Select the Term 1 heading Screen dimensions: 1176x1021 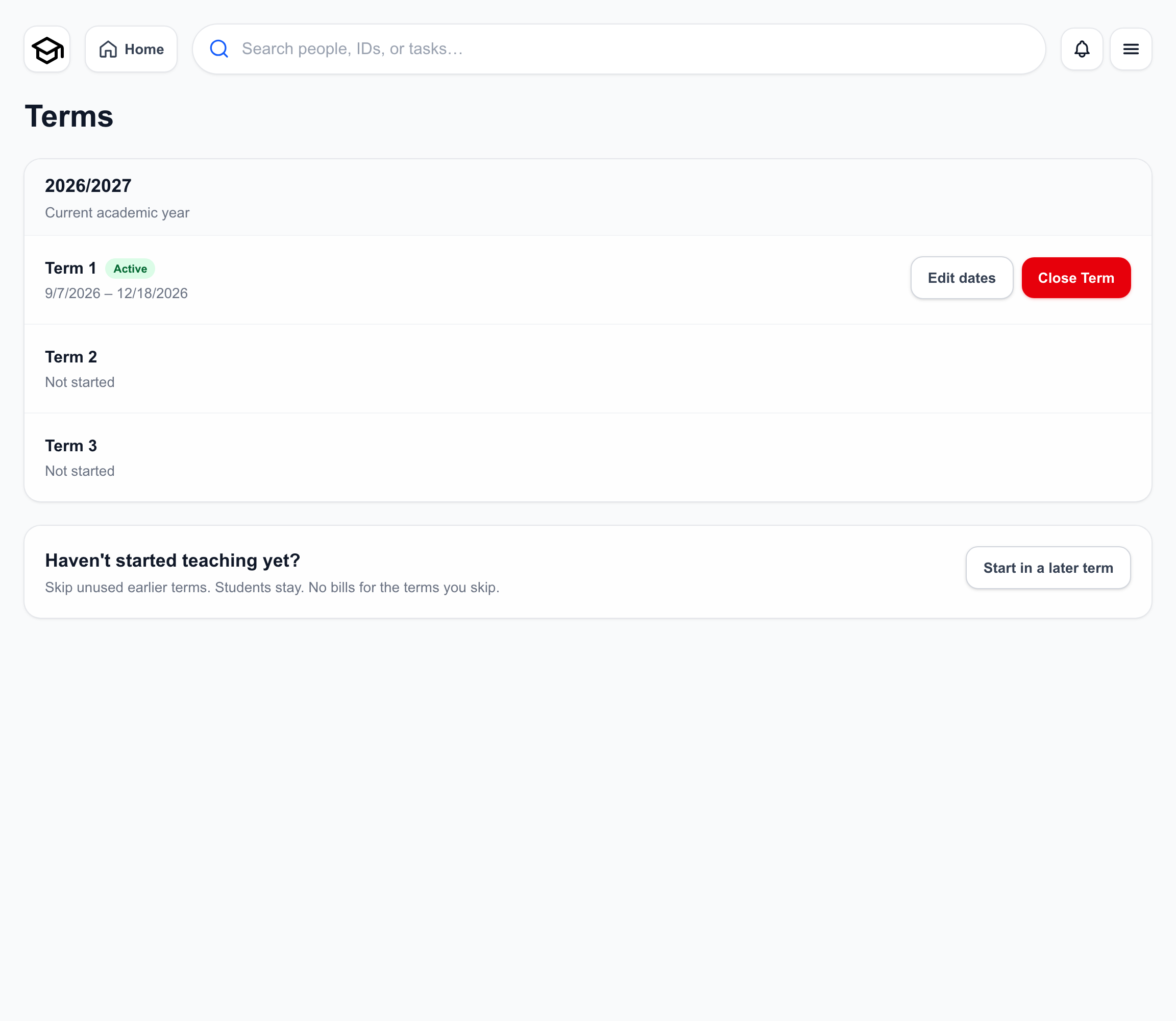click(70, 269)
